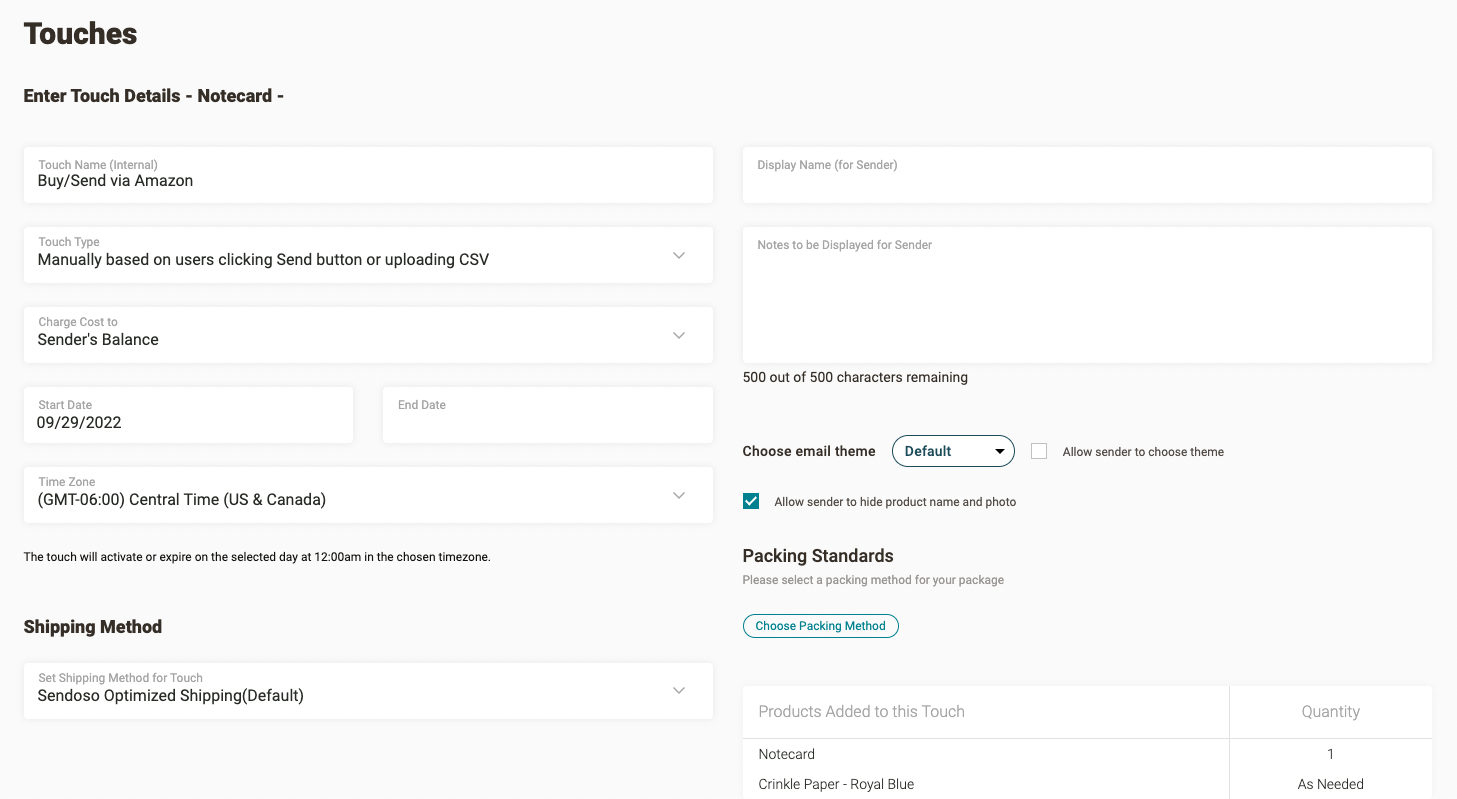Click the Shipping Method chevron arrow
Screen dimensions: 1457x799
coord(679,690)
